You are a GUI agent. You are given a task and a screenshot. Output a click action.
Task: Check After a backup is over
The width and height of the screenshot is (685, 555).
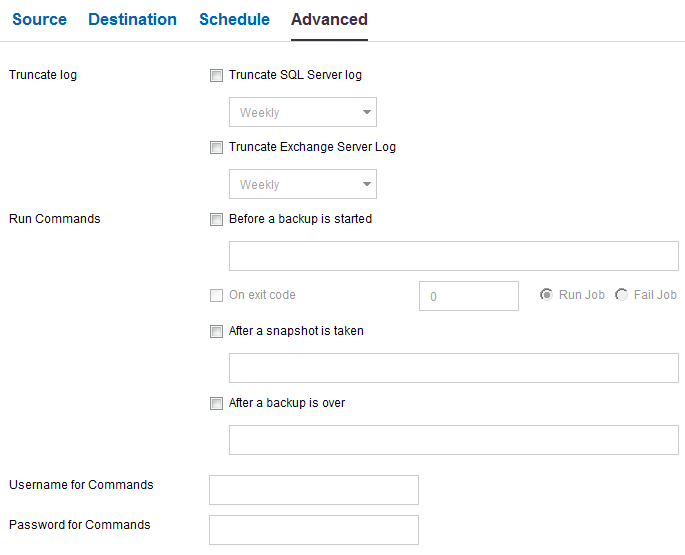[x=216, y=403]
